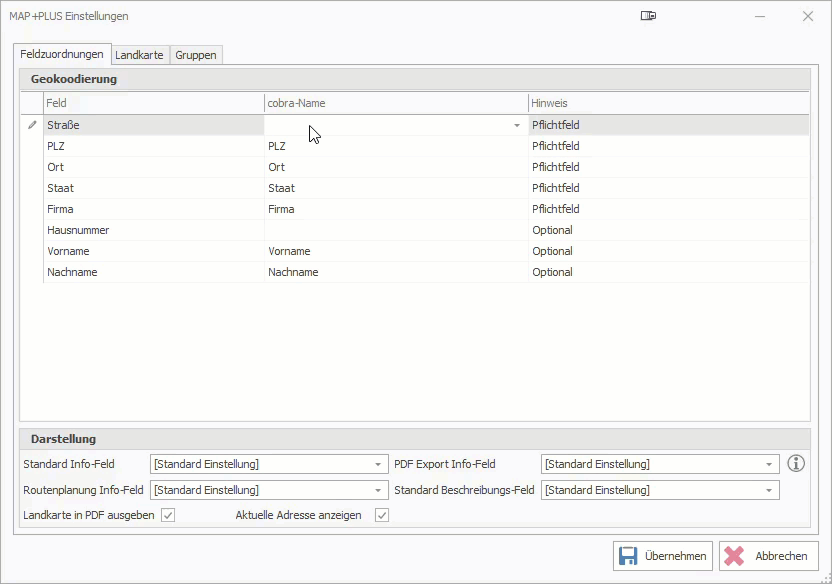The width and height of the screenshot is (832, 584).
Task: Click the cobra-Name cell with value Staat
Action: click(396, 188)
